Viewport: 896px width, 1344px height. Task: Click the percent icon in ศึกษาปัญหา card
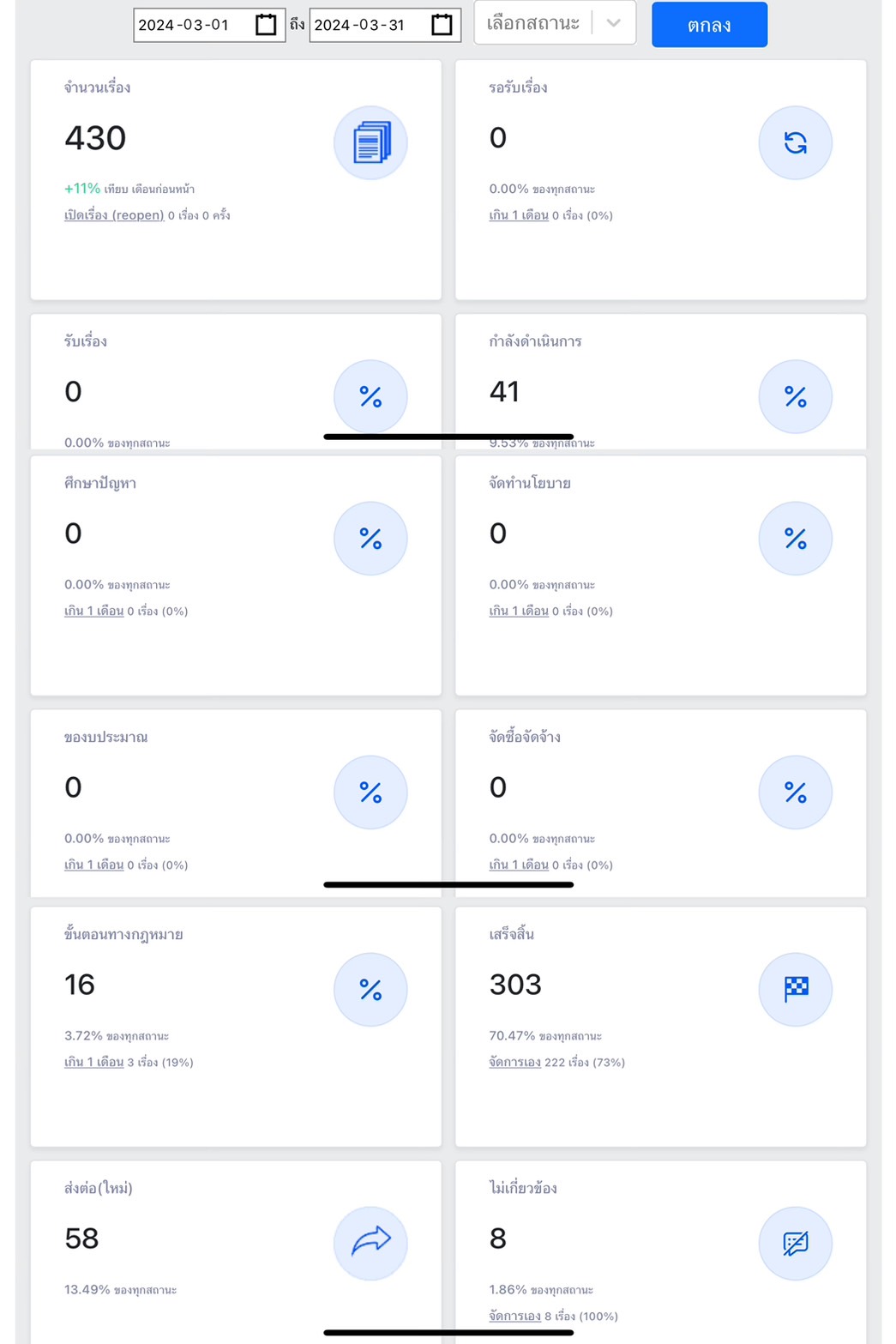[370, 538]
